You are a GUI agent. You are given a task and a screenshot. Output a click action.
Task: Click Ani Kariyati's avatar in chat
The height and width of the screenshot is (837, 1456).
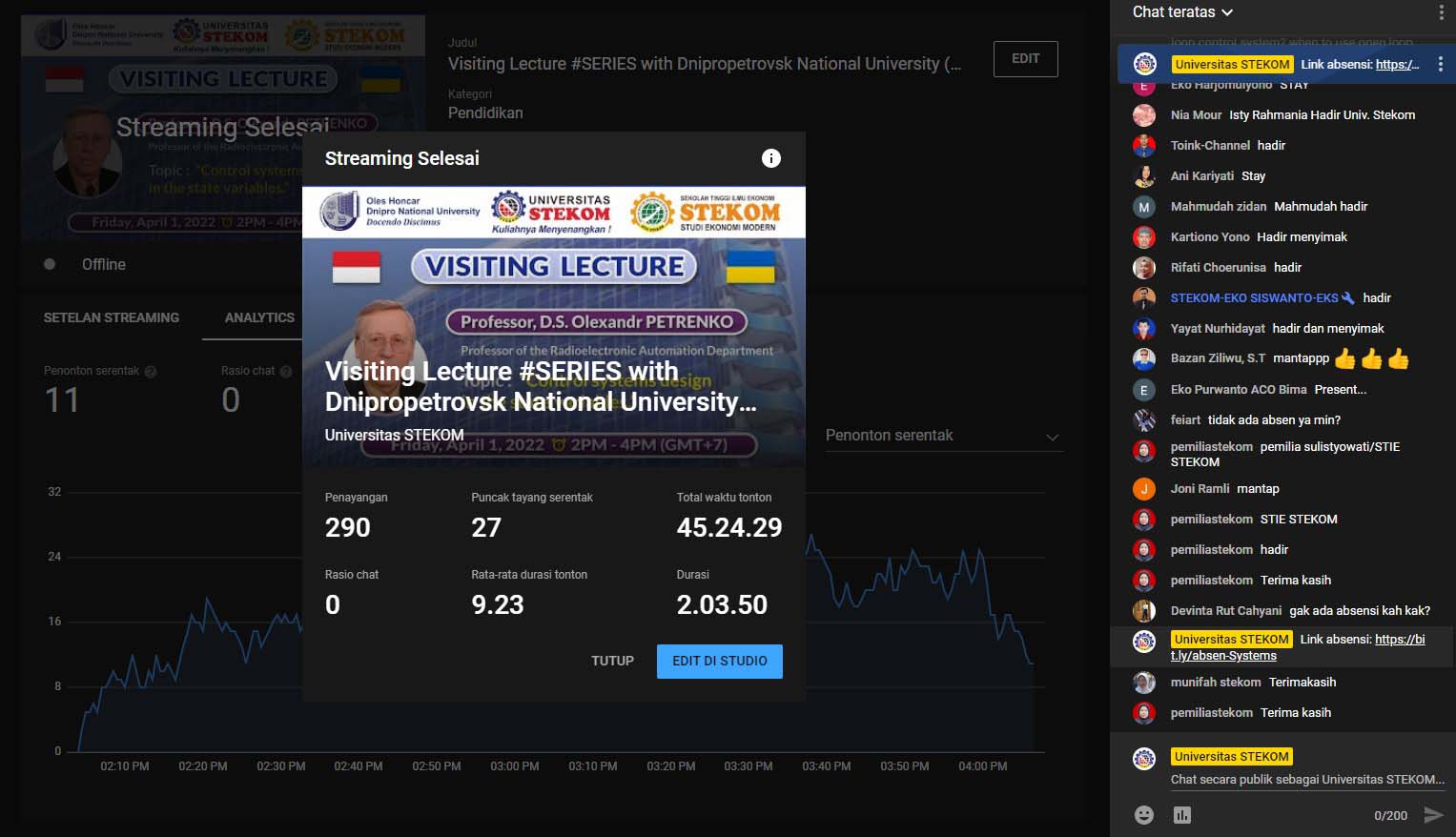pyautogui.click(x=1144, y=176)
